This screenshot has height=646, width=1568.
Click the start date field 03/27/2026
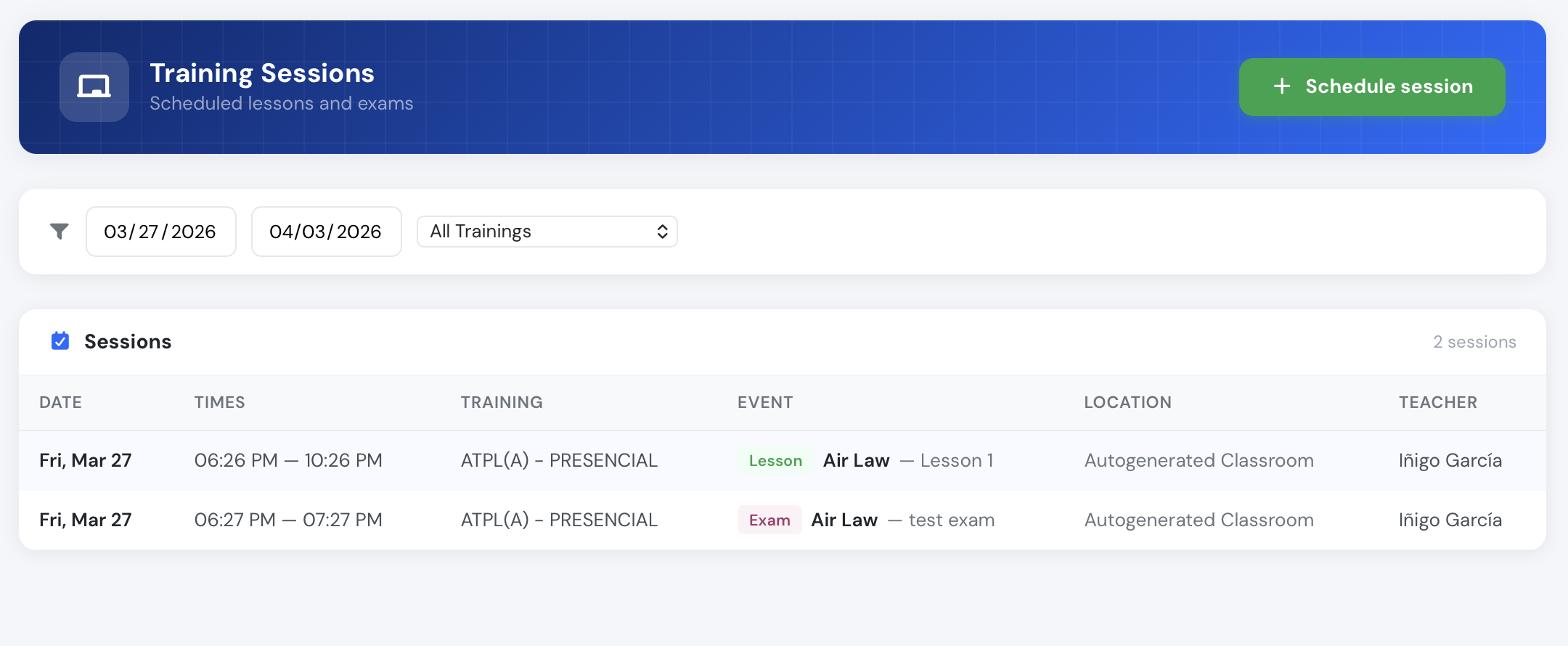pyautogui.click(x=161, y=232)
